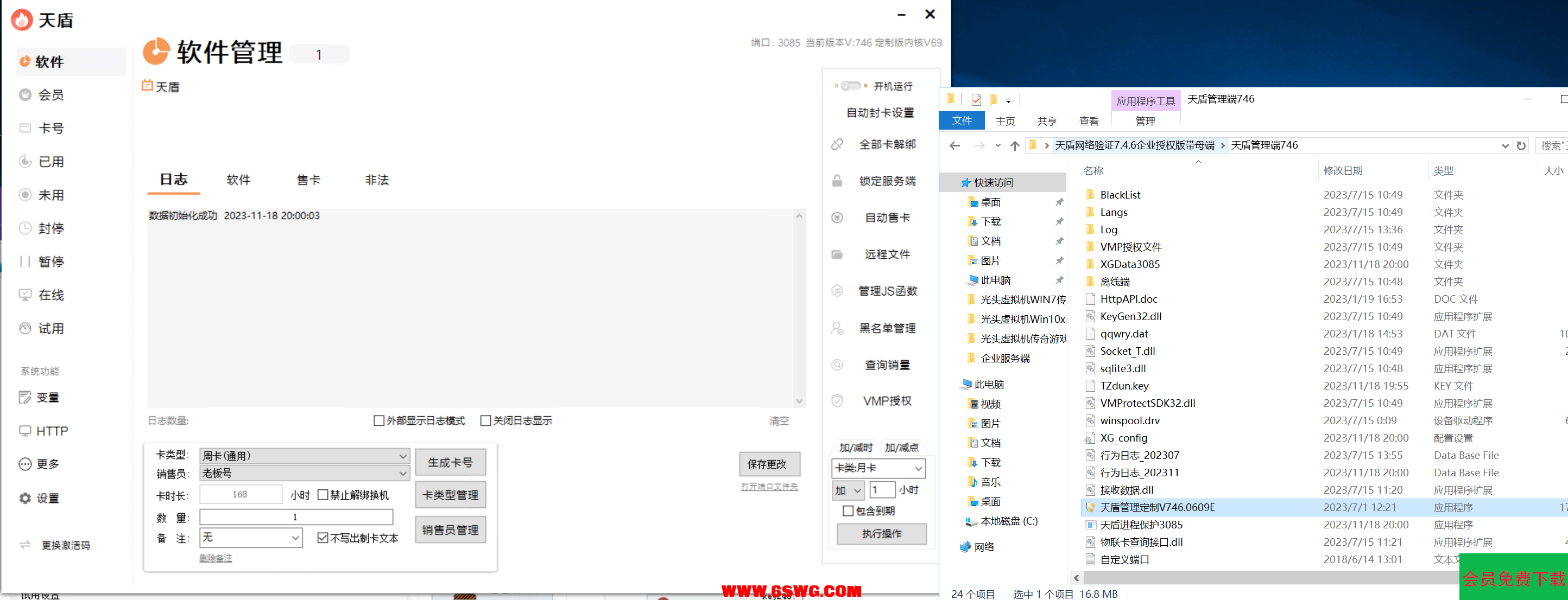
Task: Click the 生成卡号 button
Action: point(451,462)
